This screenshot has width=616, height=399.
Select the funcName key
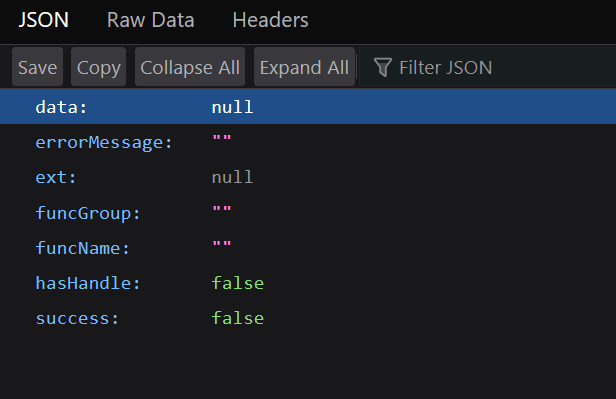[x=82, y=248]
